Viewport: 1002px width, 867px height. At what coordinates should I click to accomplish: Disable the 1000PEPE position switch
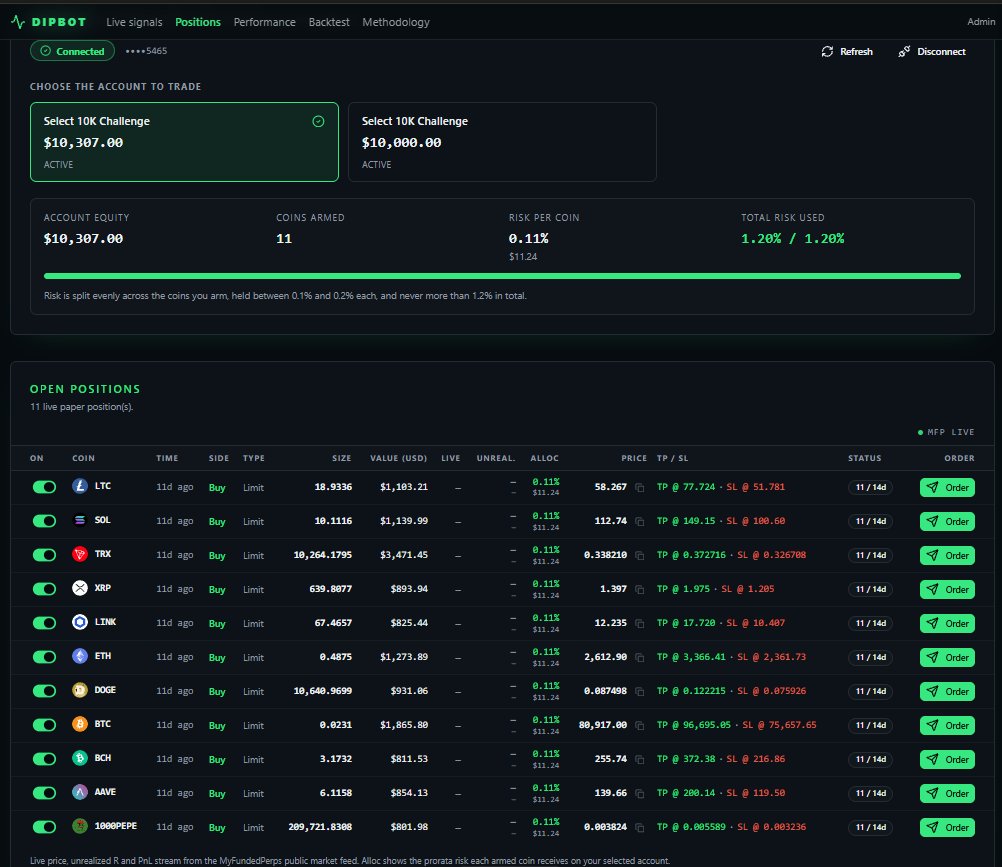point(44,827)
